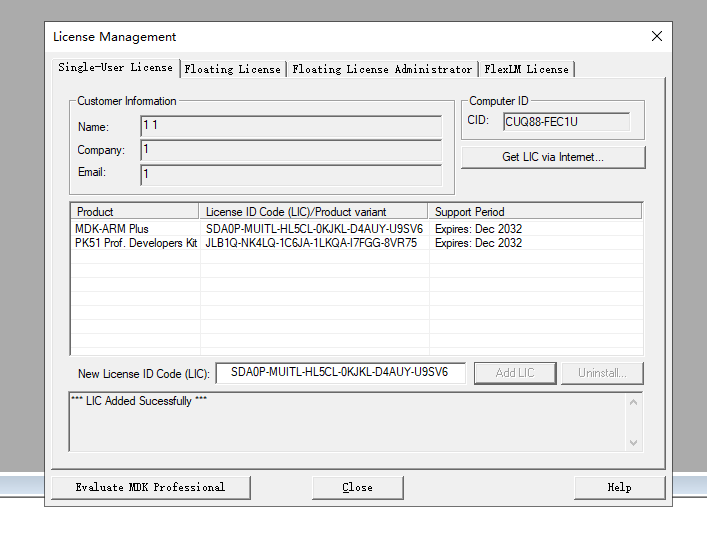Click Get LIC via Internet button

[553, 157]
